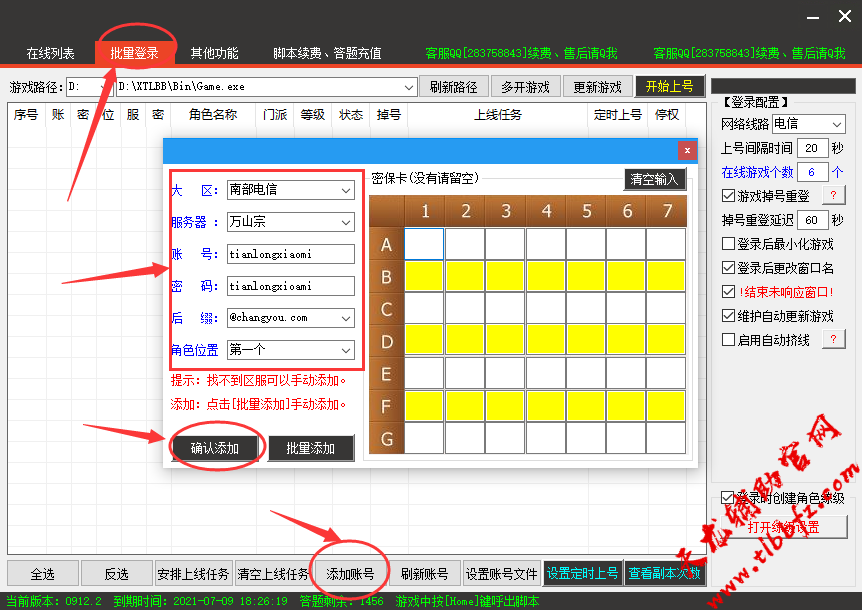This screenshot has width=862, height=610.
Task: Click the ? help button beside 启用自动挤线
Action: pyautogui.click(x=833, y=339)
